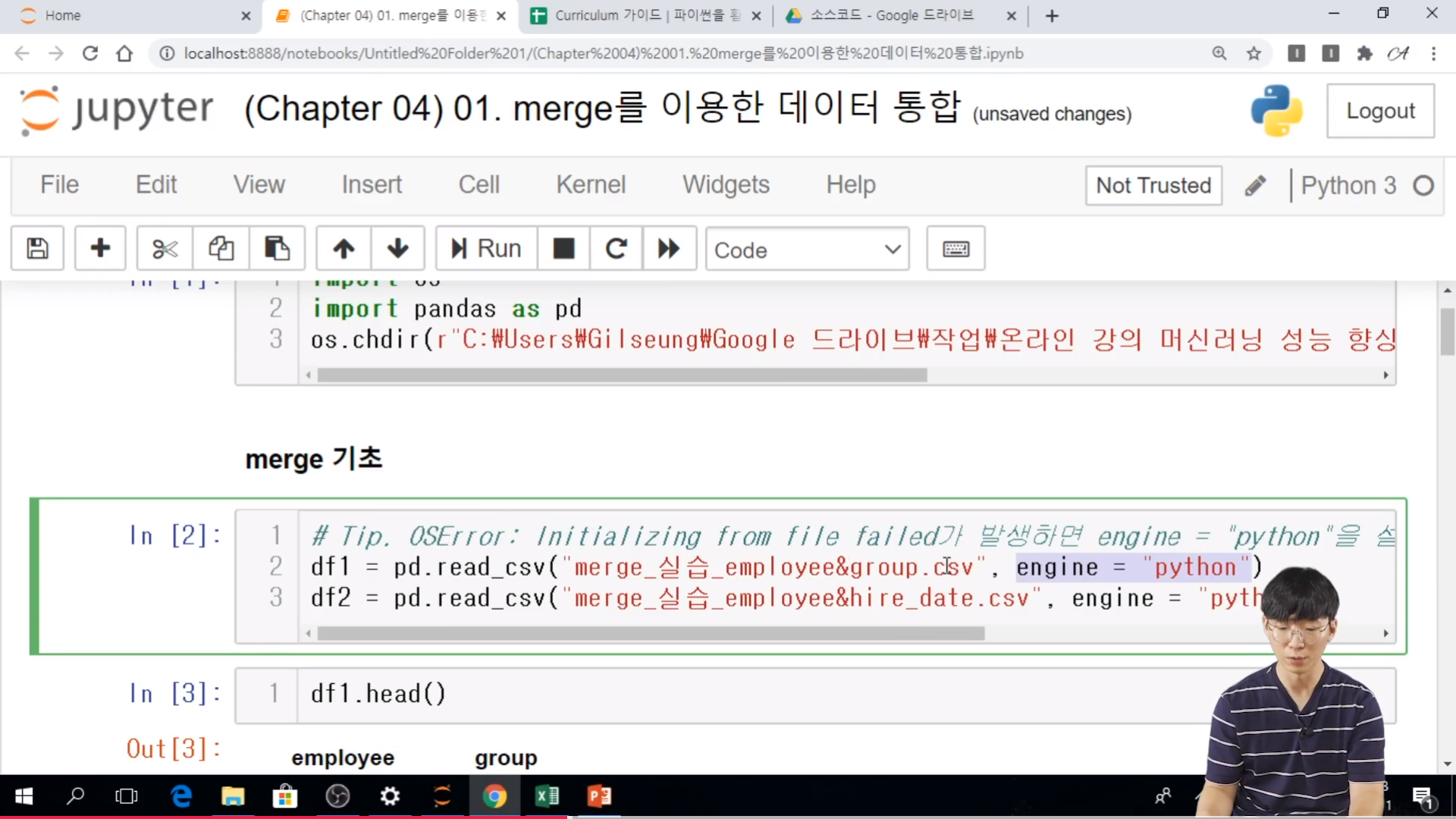This screenshot has width=1456, height=819.
Task: Save notebook with the floppy disk icon
Action: [x=37, y=248]
